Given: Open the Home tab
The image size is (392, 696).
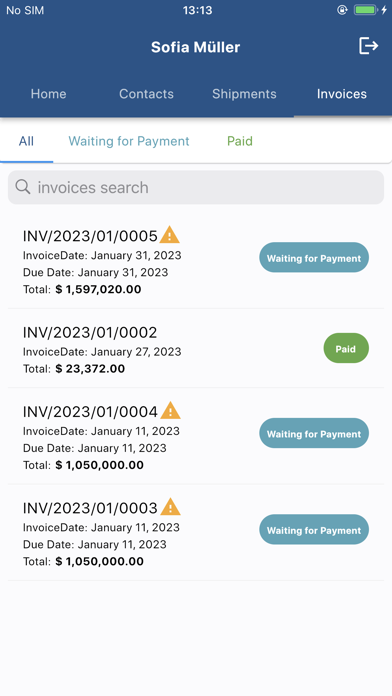Looking at the screenshot, I should tap(48, 94).
